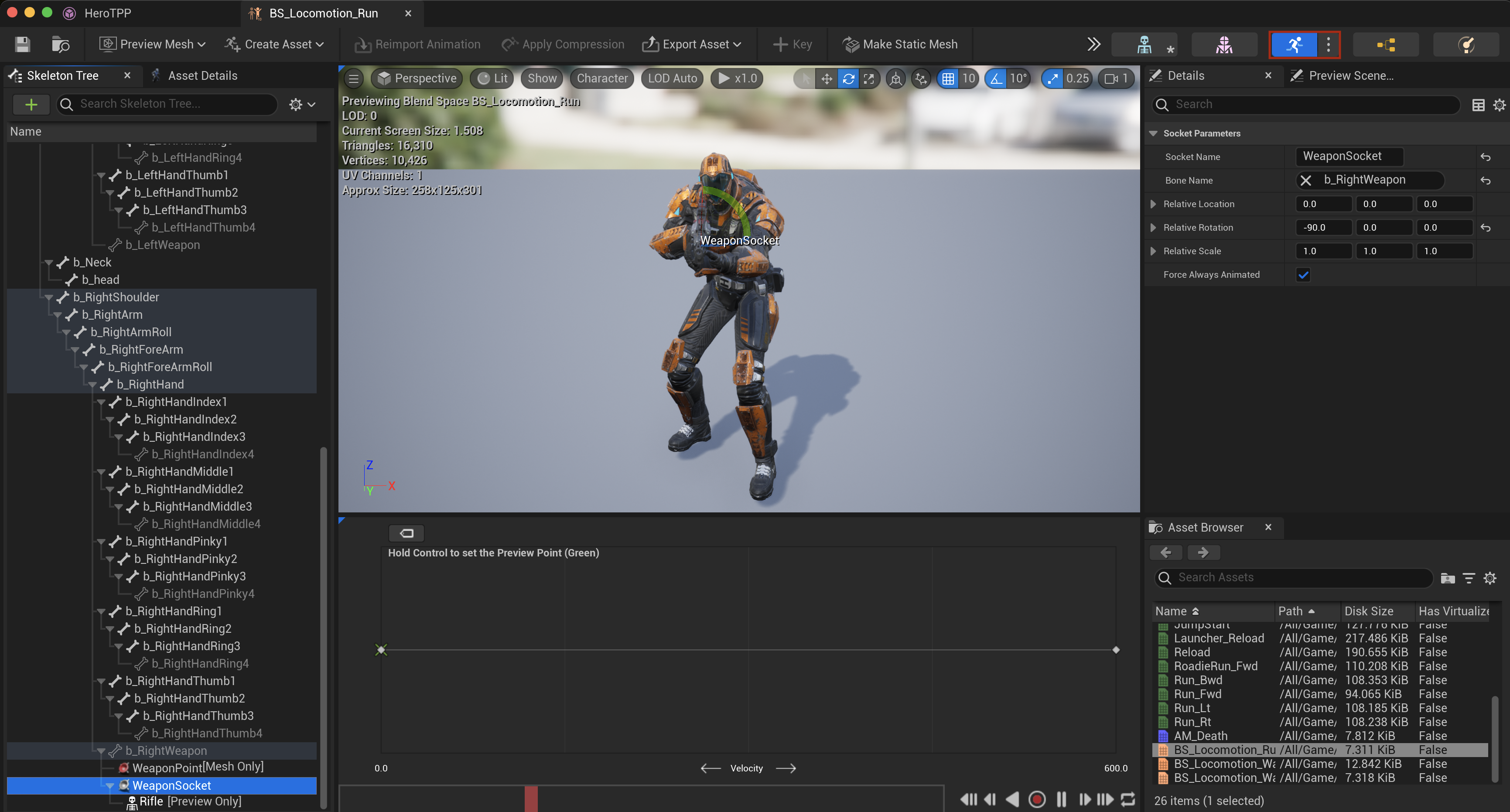
Task: Play the animation in reverse
Action: tap(1012, 799)
